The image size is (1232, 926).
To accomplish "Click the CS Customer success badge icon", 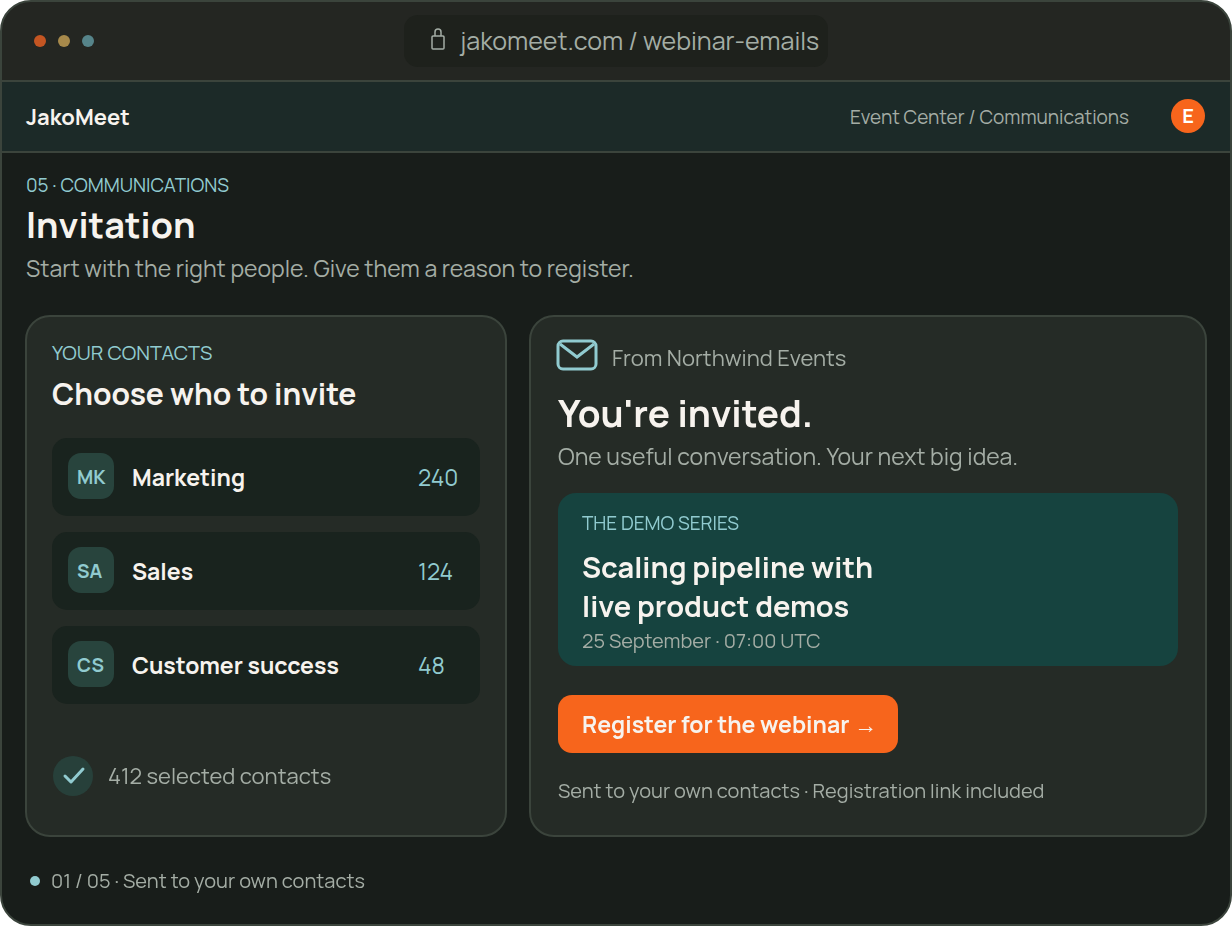I will (91, 665).
